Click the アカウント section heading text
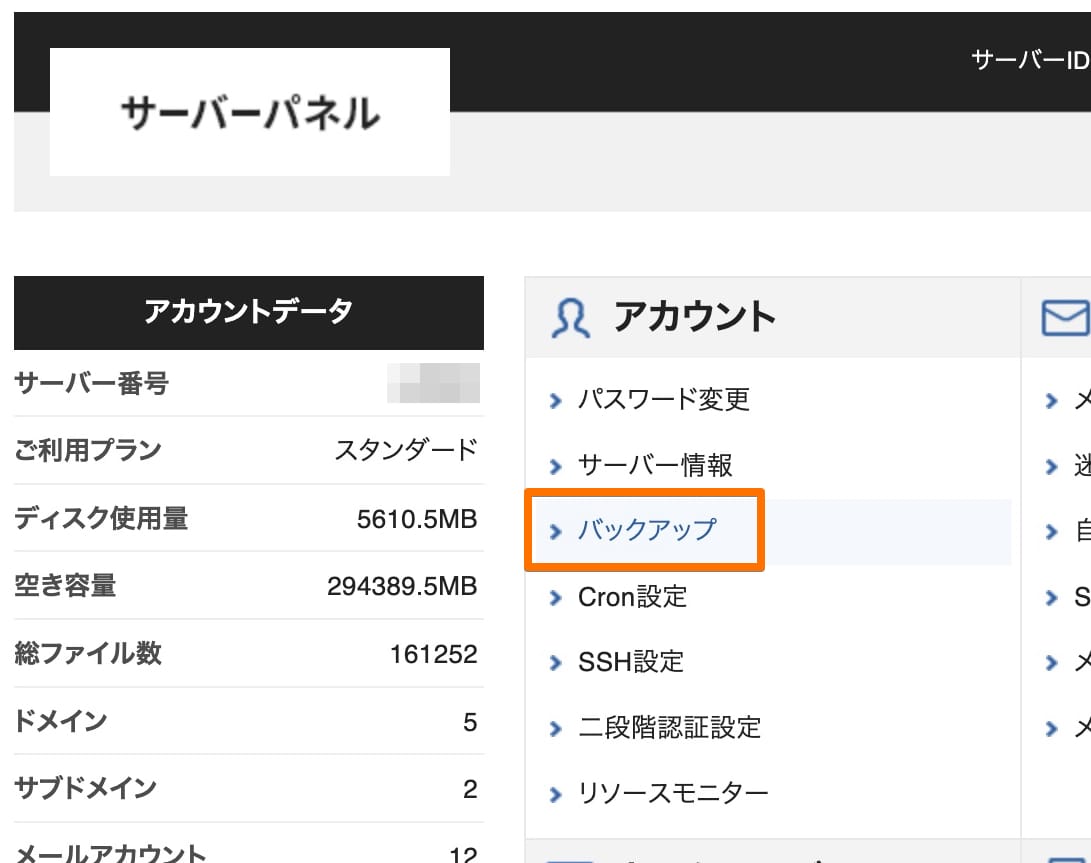Viewport: 1091px width, 863px height. 695,317
